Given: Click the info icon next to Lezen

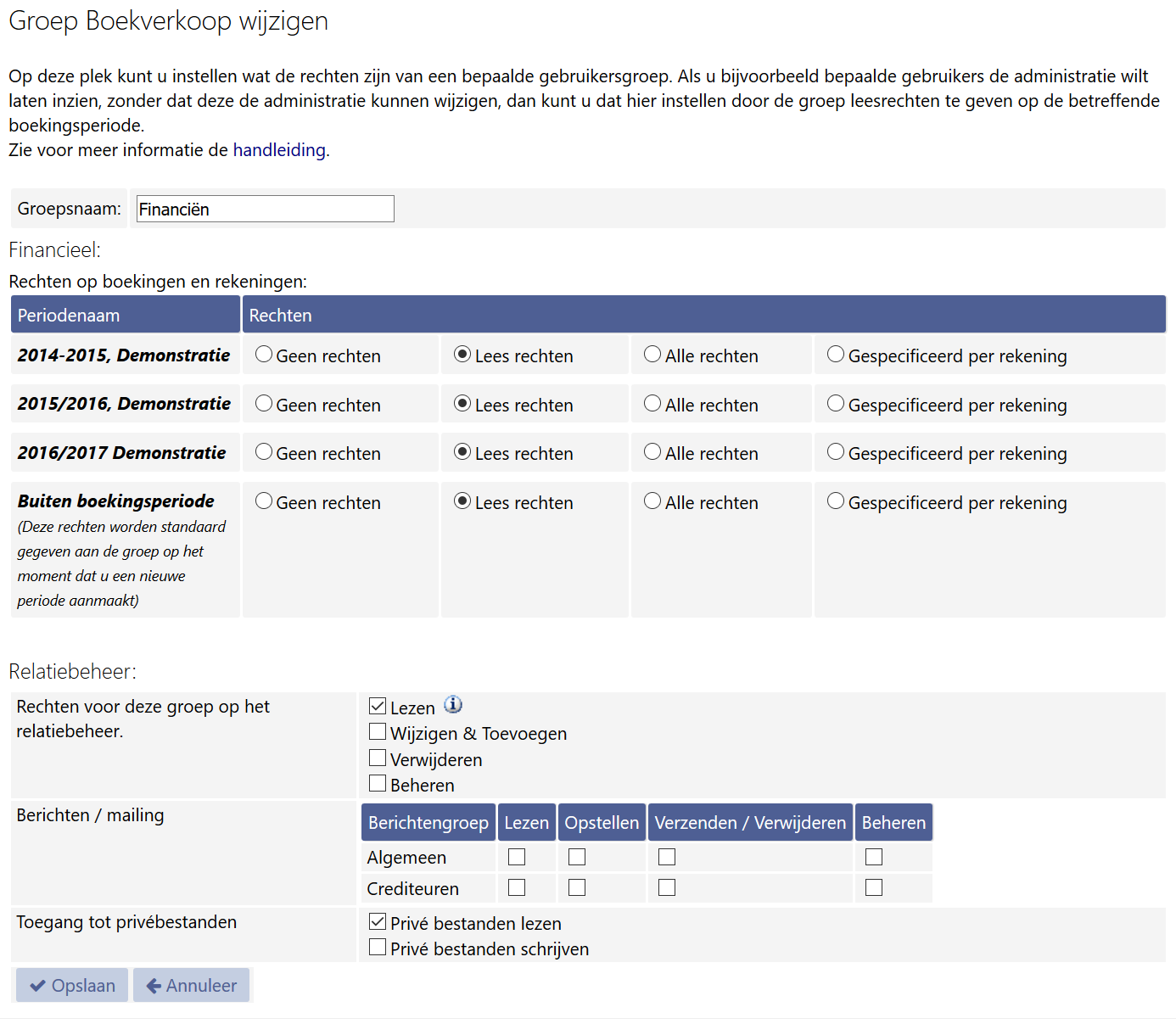Looking at the screenshot, I should [453, 705].
